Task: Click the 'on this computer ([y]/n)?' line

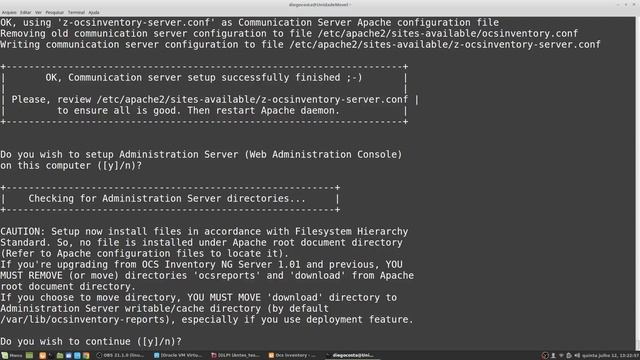Action: coord(71,165)
